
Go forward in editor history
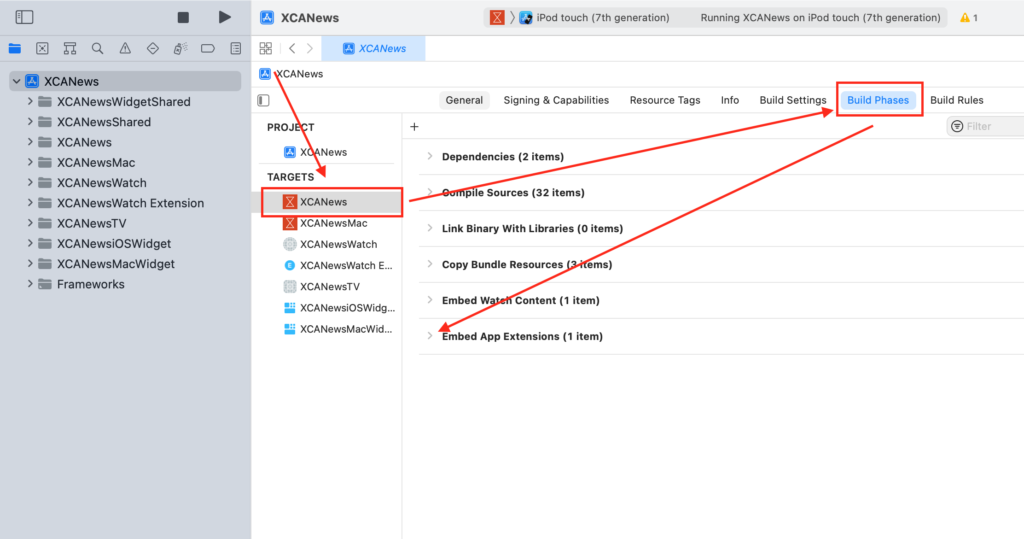[x=310, y=48]
